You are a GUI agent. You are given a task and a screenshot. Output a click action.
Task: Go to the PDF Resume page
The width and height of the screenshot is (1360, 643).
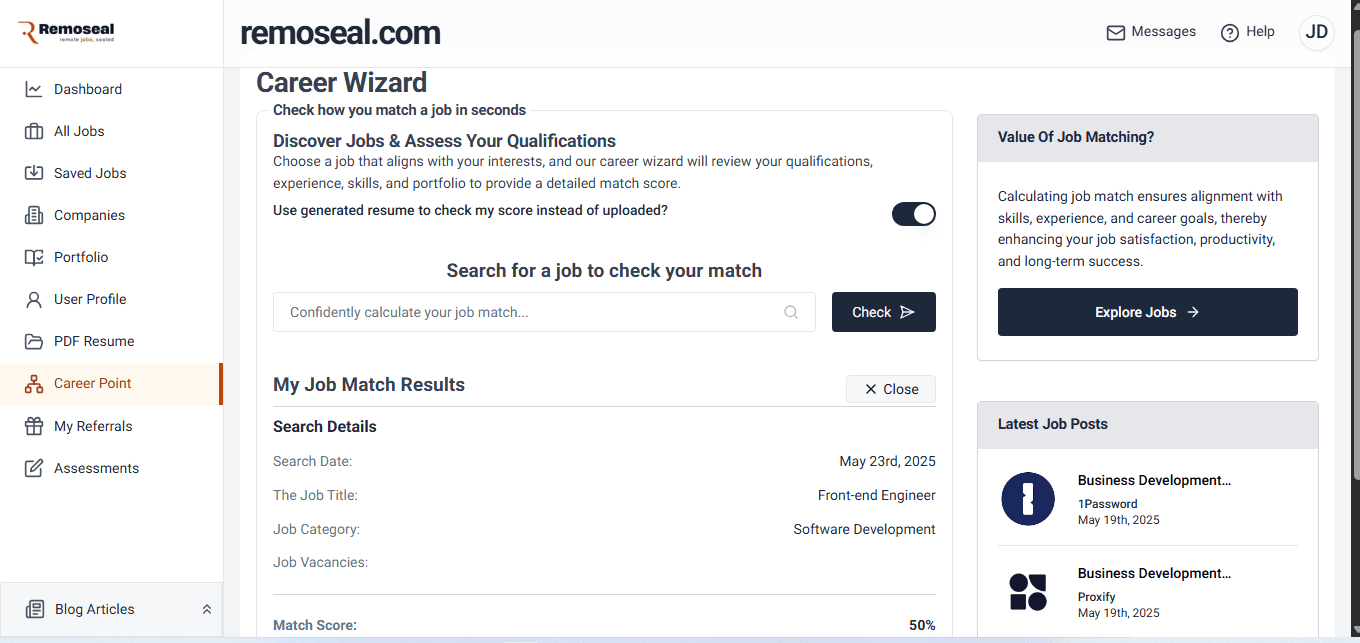(94, 341)
